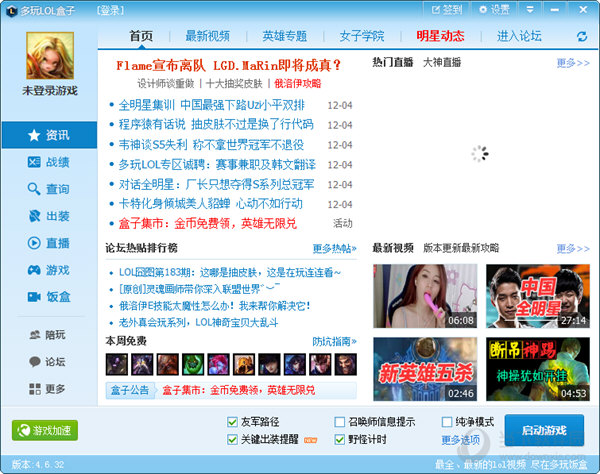Play the 新英雄五杀 video thumbnail
This screenshot has height=474, width=600.
[x=425, y=369]
